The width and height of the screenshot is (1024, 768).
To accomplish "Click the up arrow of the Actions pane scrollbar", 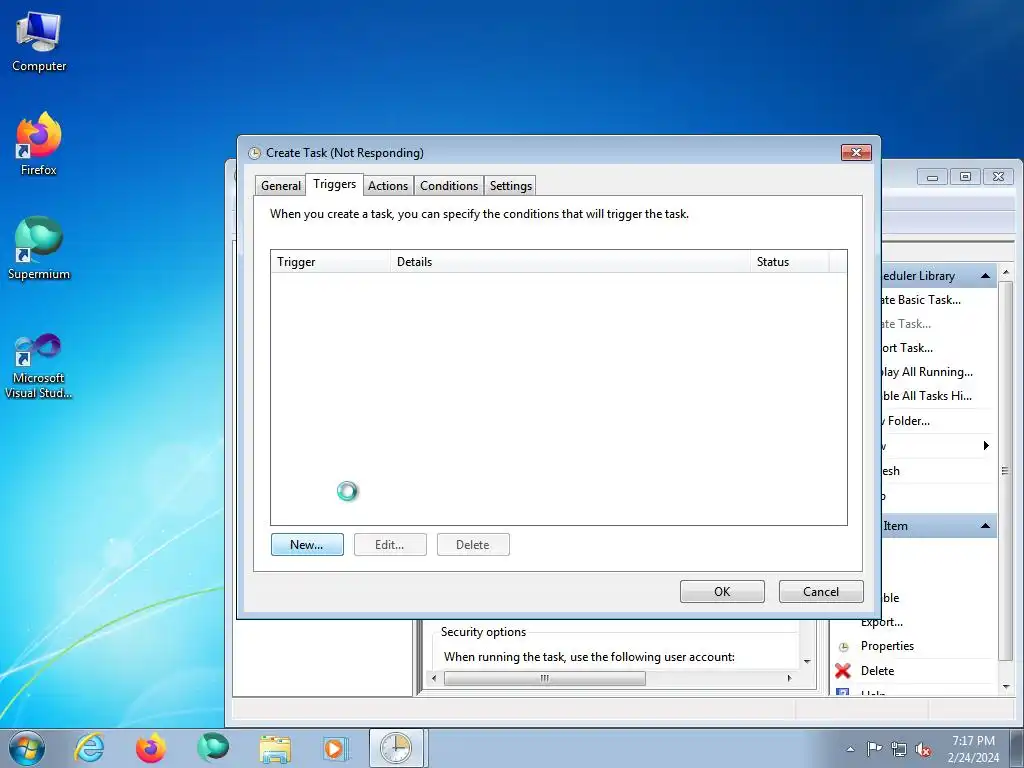I will click(x=1006, y=271).
